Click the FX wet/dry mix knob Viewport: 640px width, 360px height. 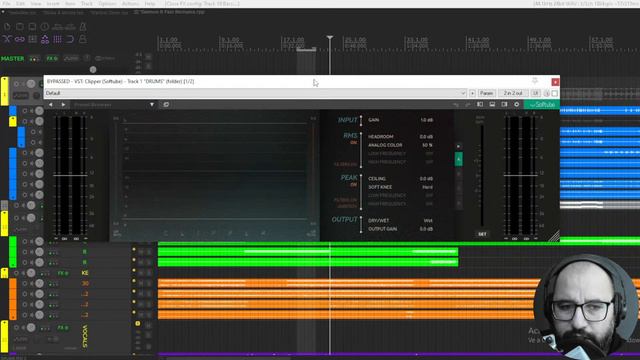click(x=547, y=93)
